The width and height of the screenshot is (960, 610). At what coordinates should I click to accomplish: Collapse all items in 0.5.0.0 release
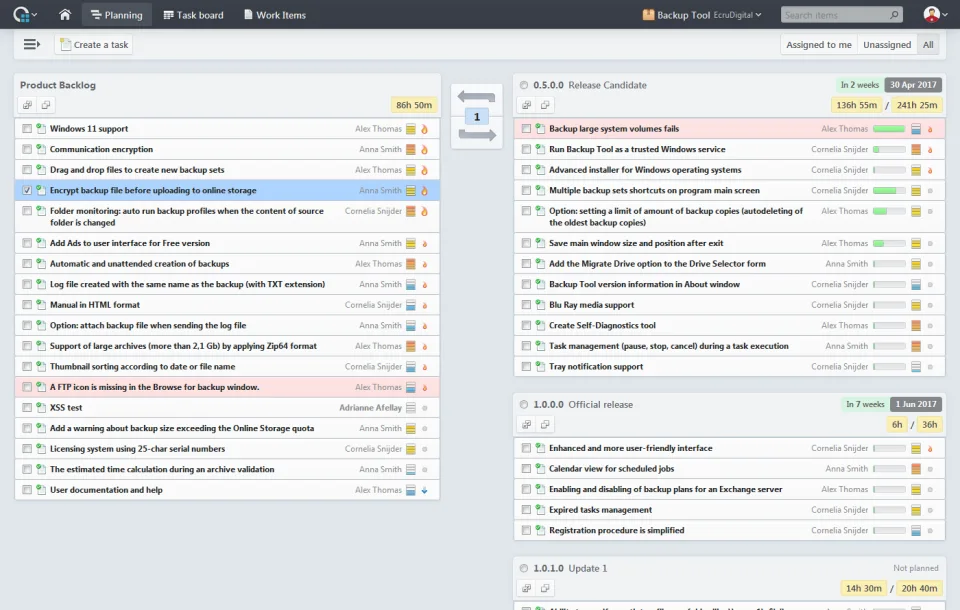[x=545, y=105]
